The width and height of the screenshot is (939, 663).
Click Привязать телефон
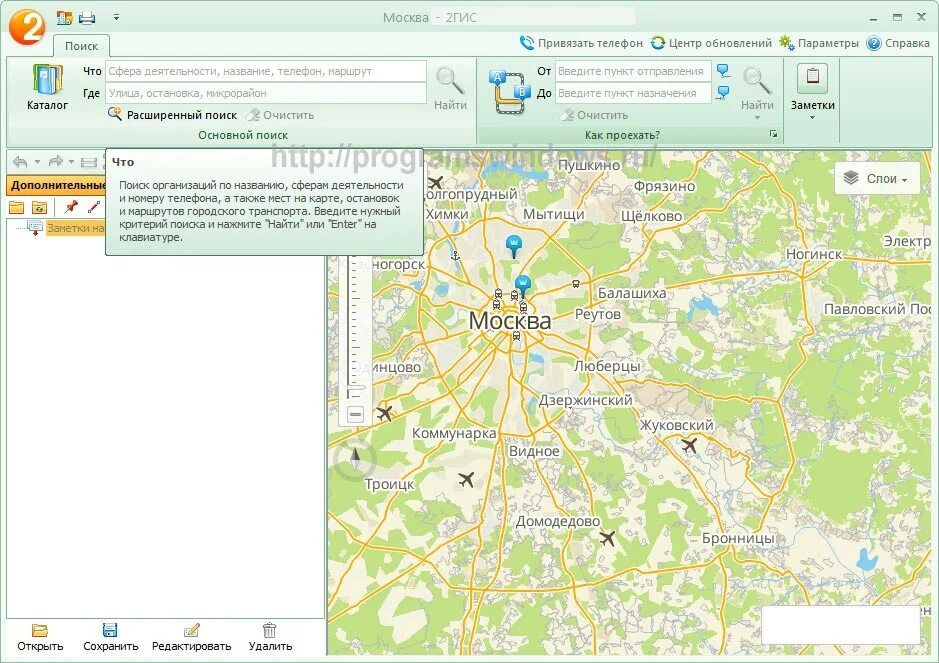point(581,43)
